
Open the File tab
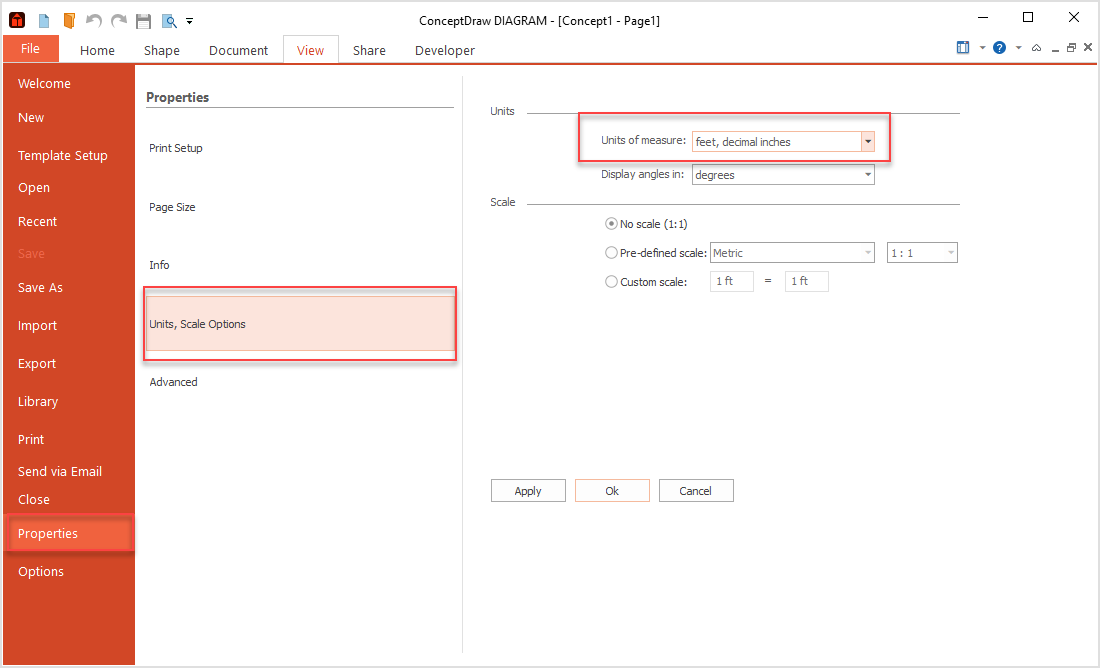click(30, 48)
